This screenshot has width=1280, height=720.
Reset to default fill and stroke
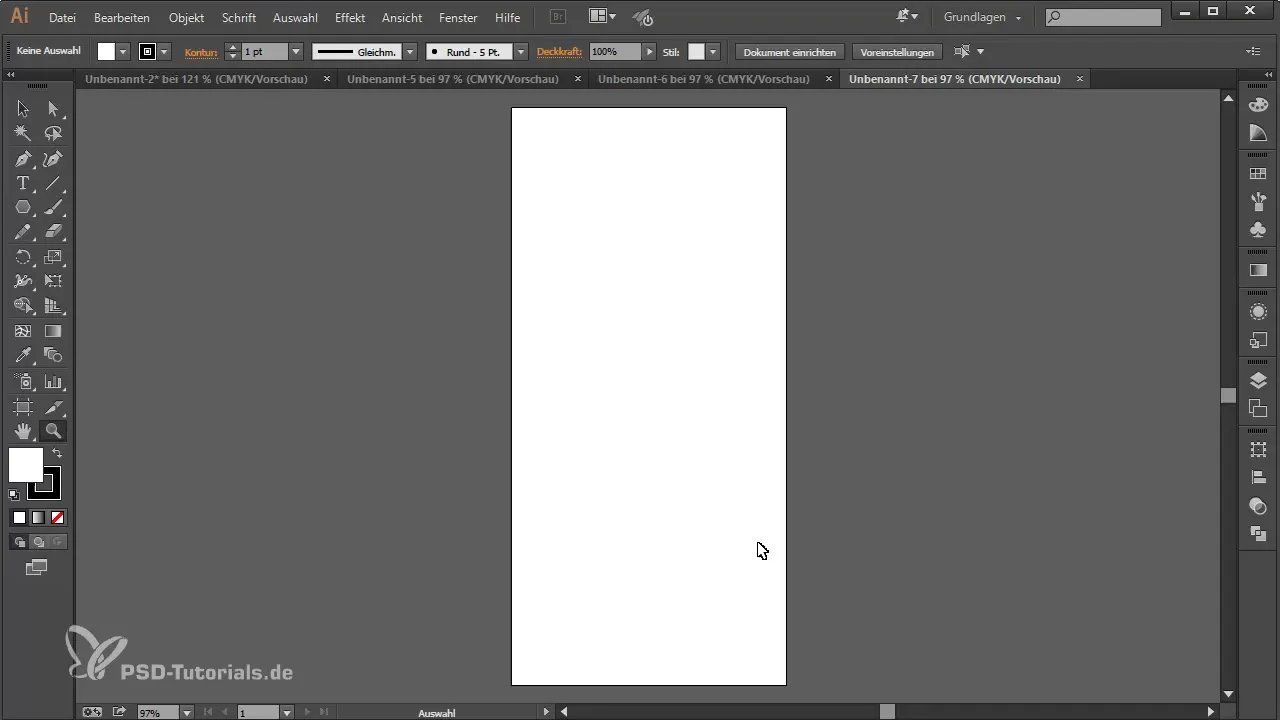[14, 494]
